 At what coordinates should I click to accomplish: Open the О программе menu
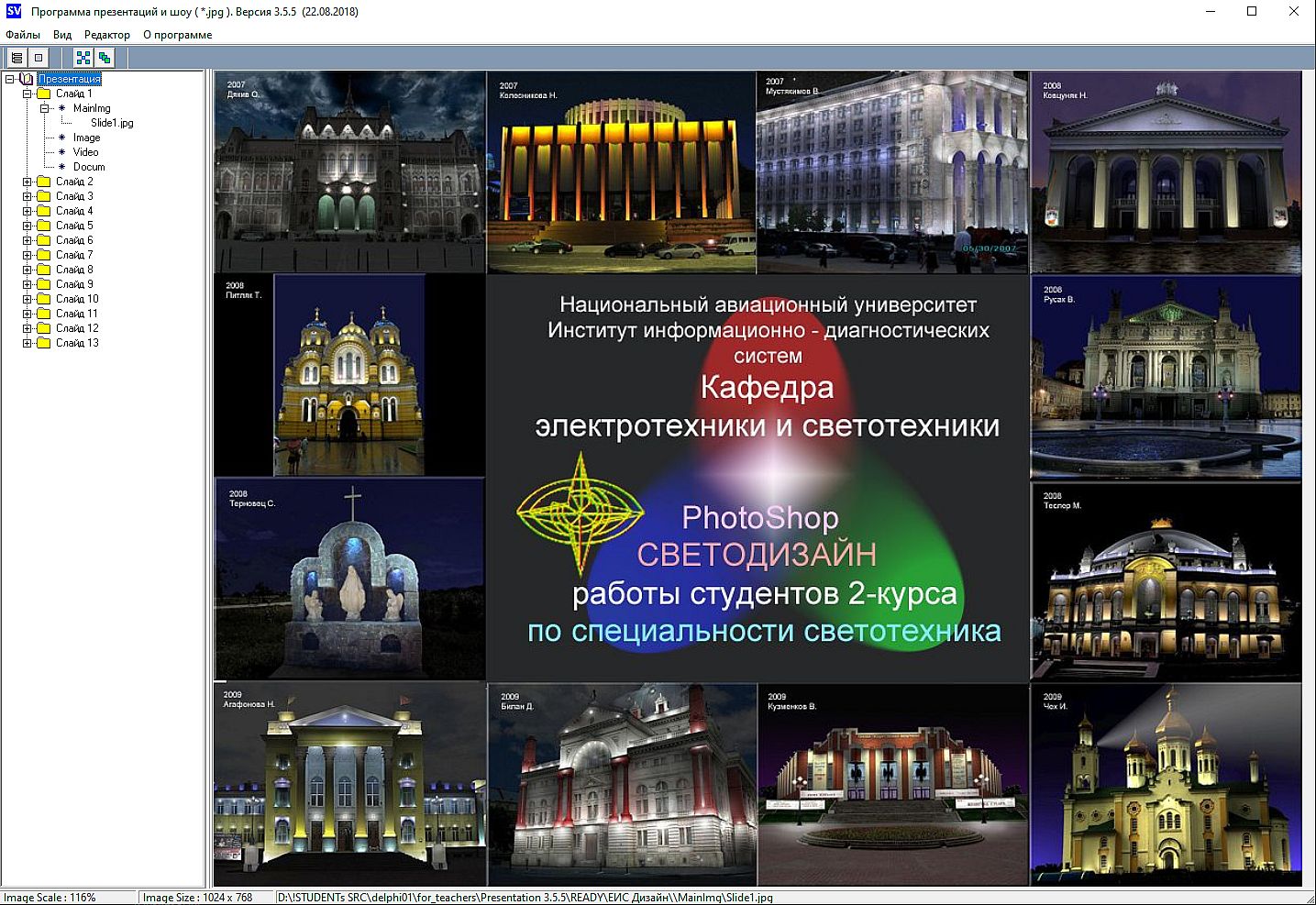pos(177,35)
